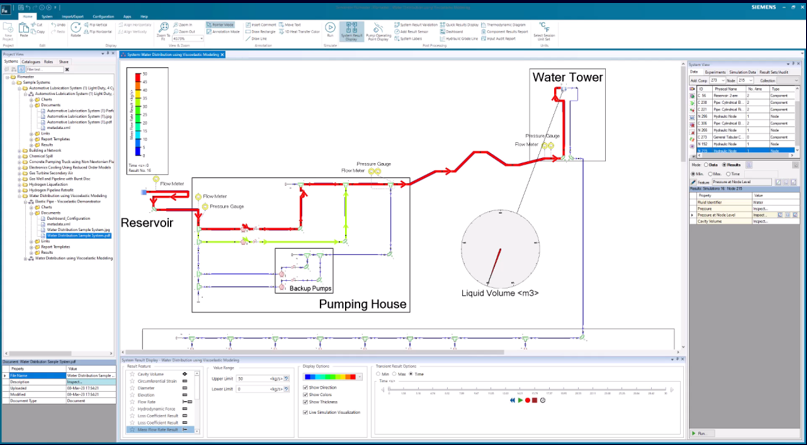This screenshot has height=445, width=807.
Task: Click Select Session Unit Set
Action: pos(543,31)
